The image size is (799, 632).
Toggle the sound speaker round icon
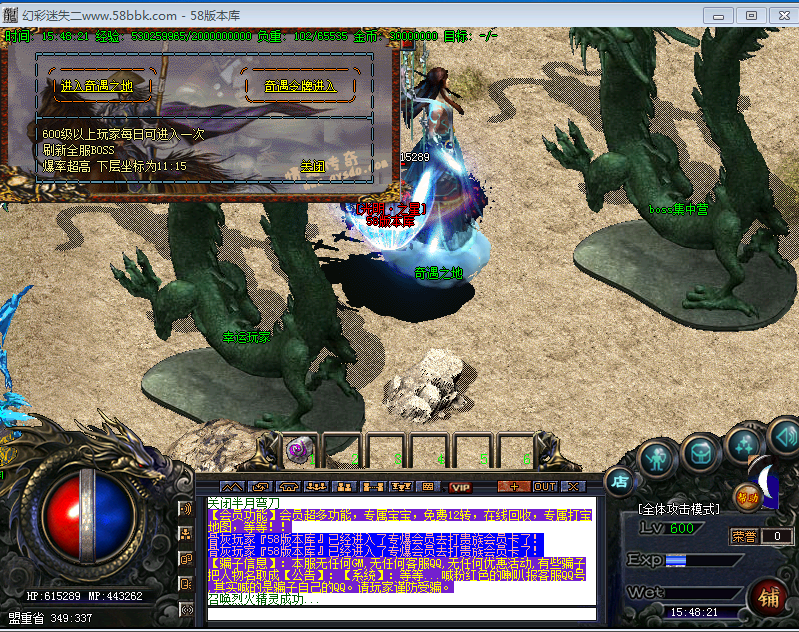point(784,436)
